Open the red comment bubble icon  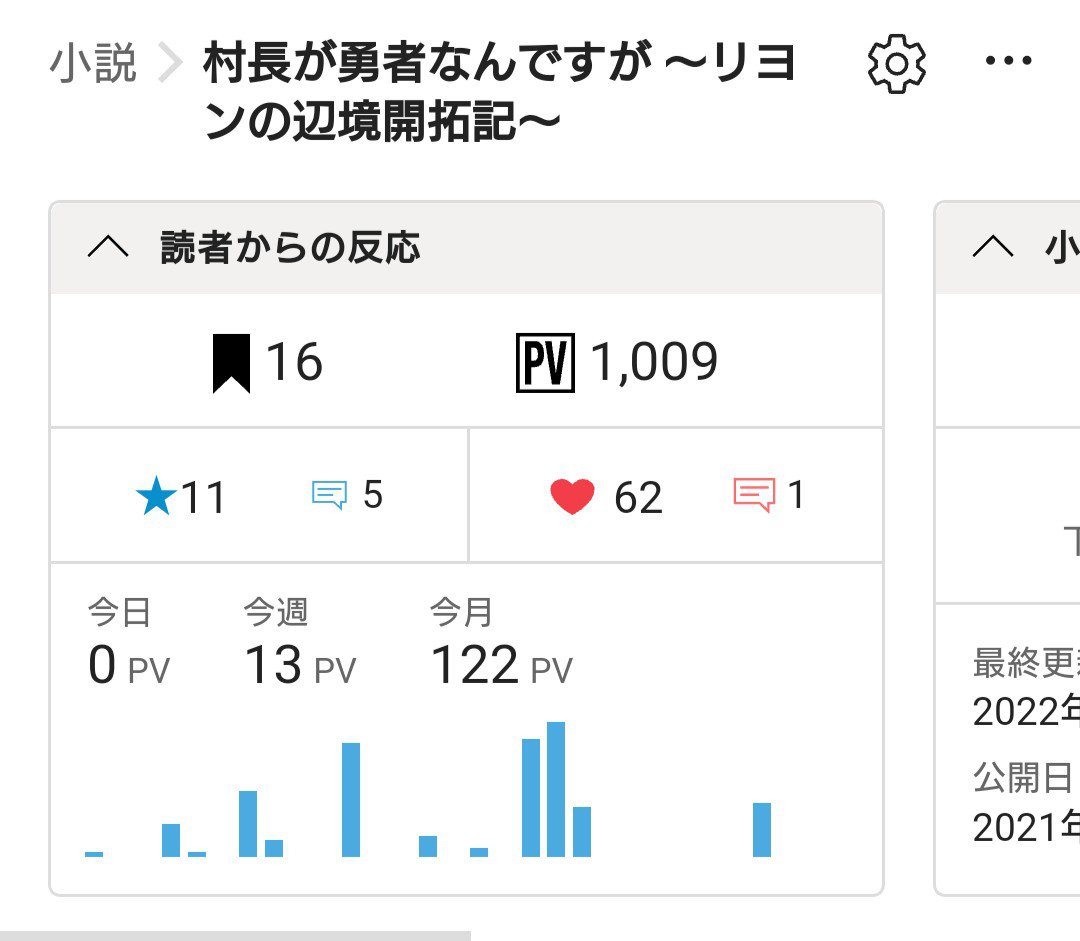[754, 494]
